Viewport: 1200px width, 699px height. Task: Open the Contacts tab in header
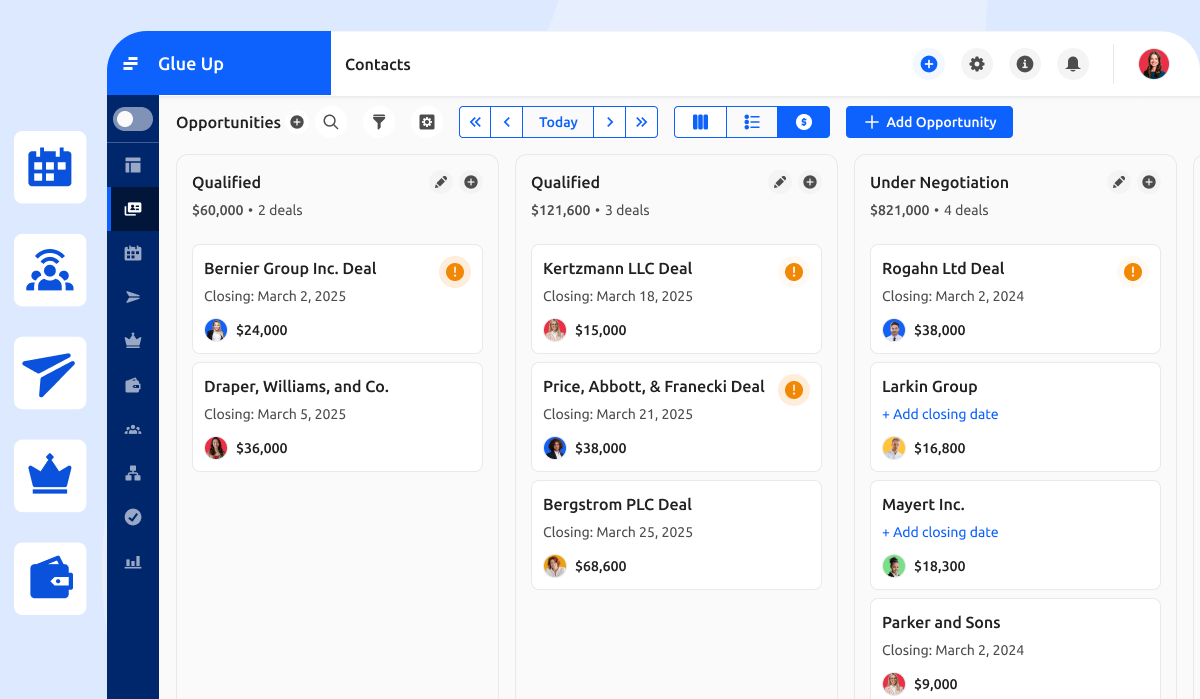(378, 64)
